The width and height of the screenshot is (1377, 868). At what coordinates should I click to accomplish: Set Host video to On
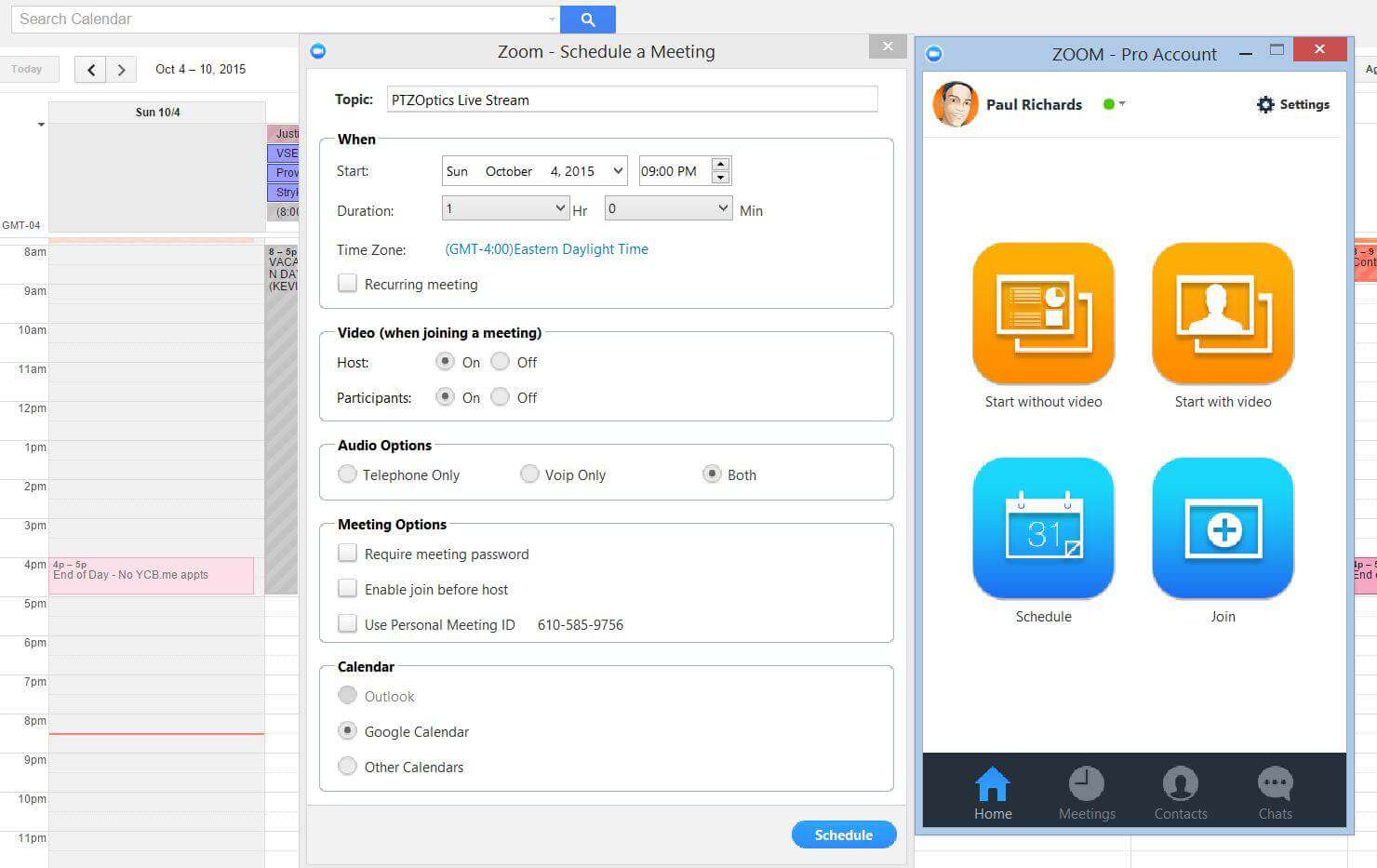pos(445,361)
